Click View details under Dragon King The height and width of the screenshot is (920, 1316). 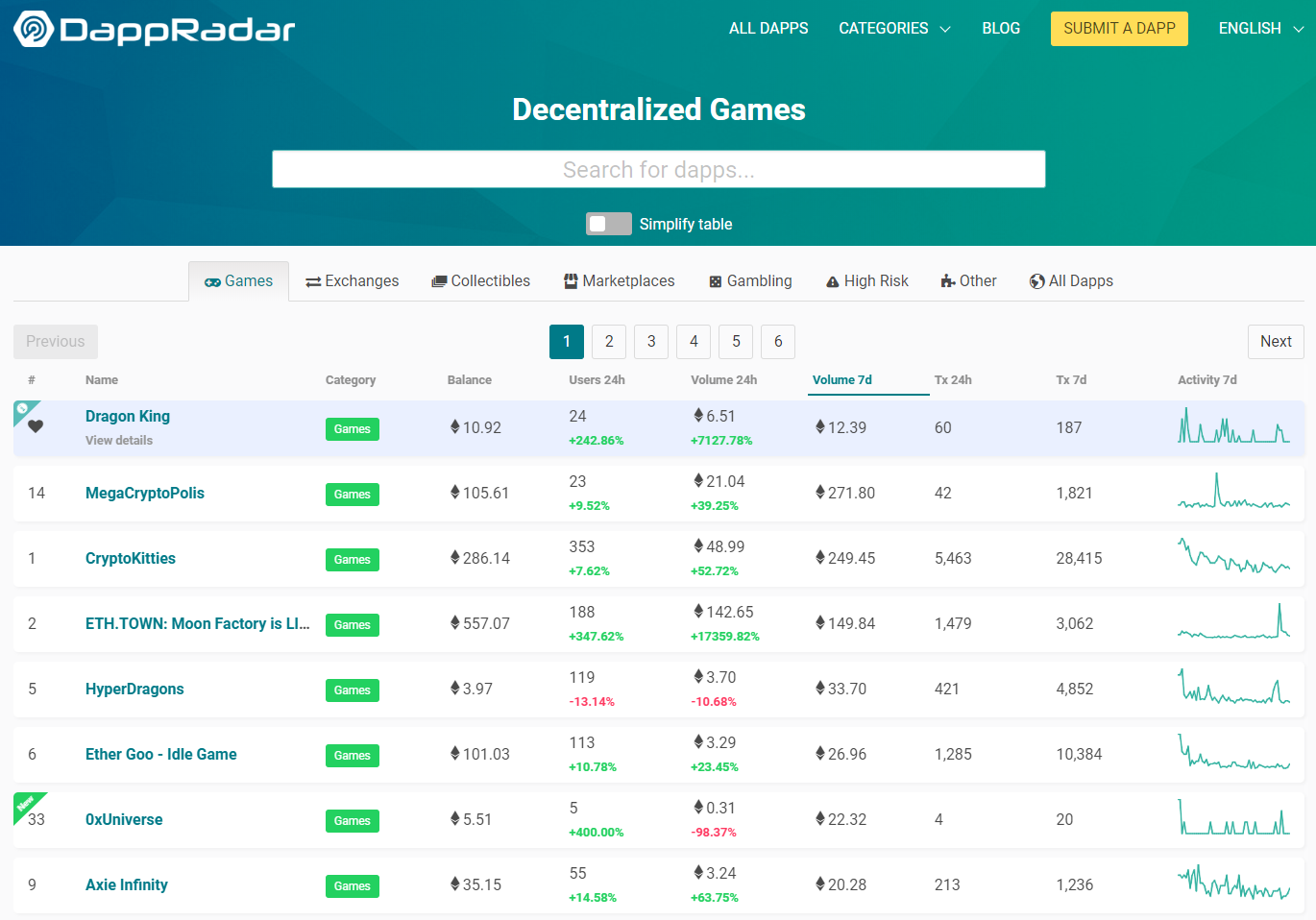119,441
